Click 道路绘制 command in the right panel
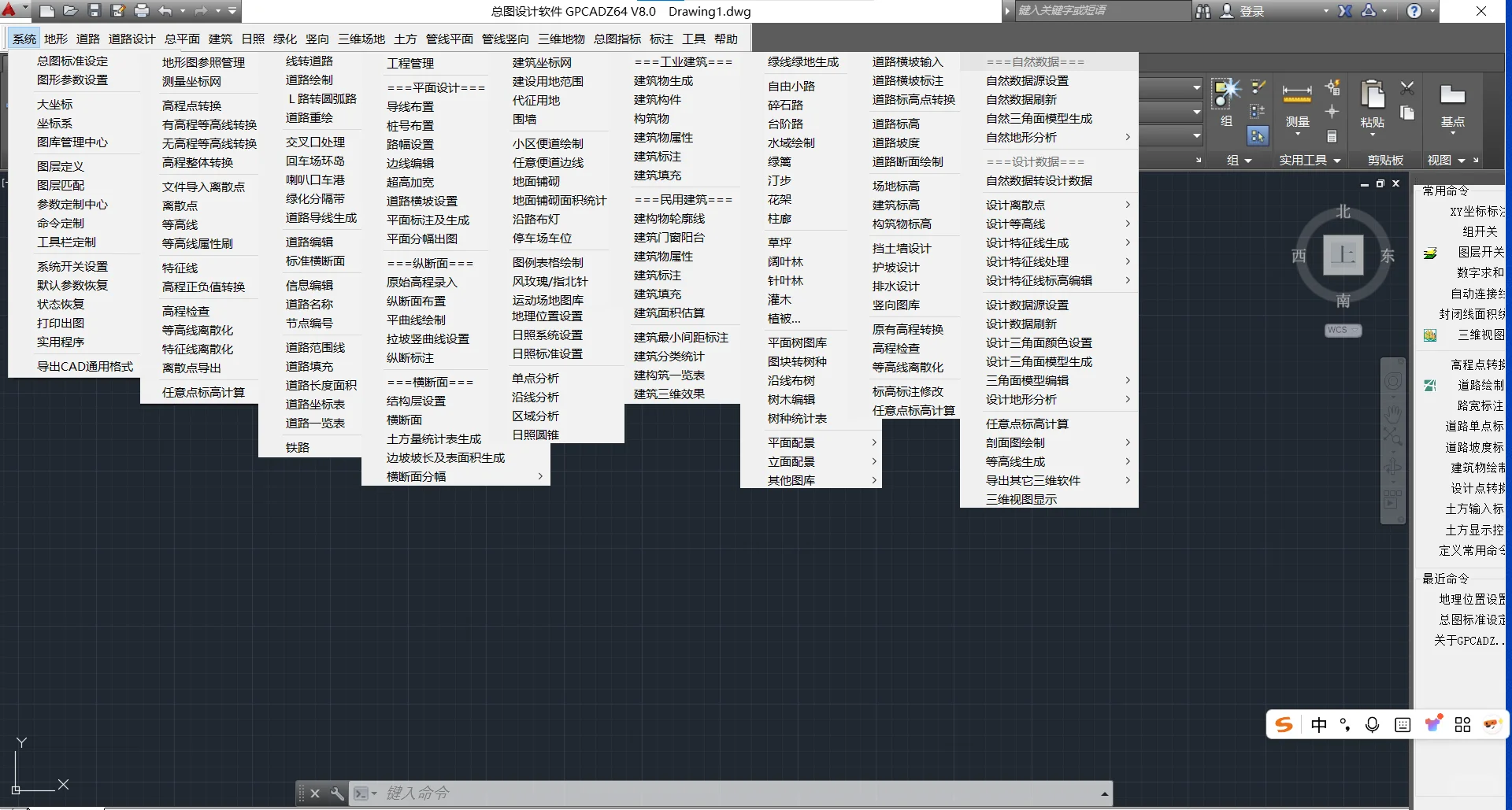Image resolution: width=1512 pixels, height=810 pixels. point(1480,385)
